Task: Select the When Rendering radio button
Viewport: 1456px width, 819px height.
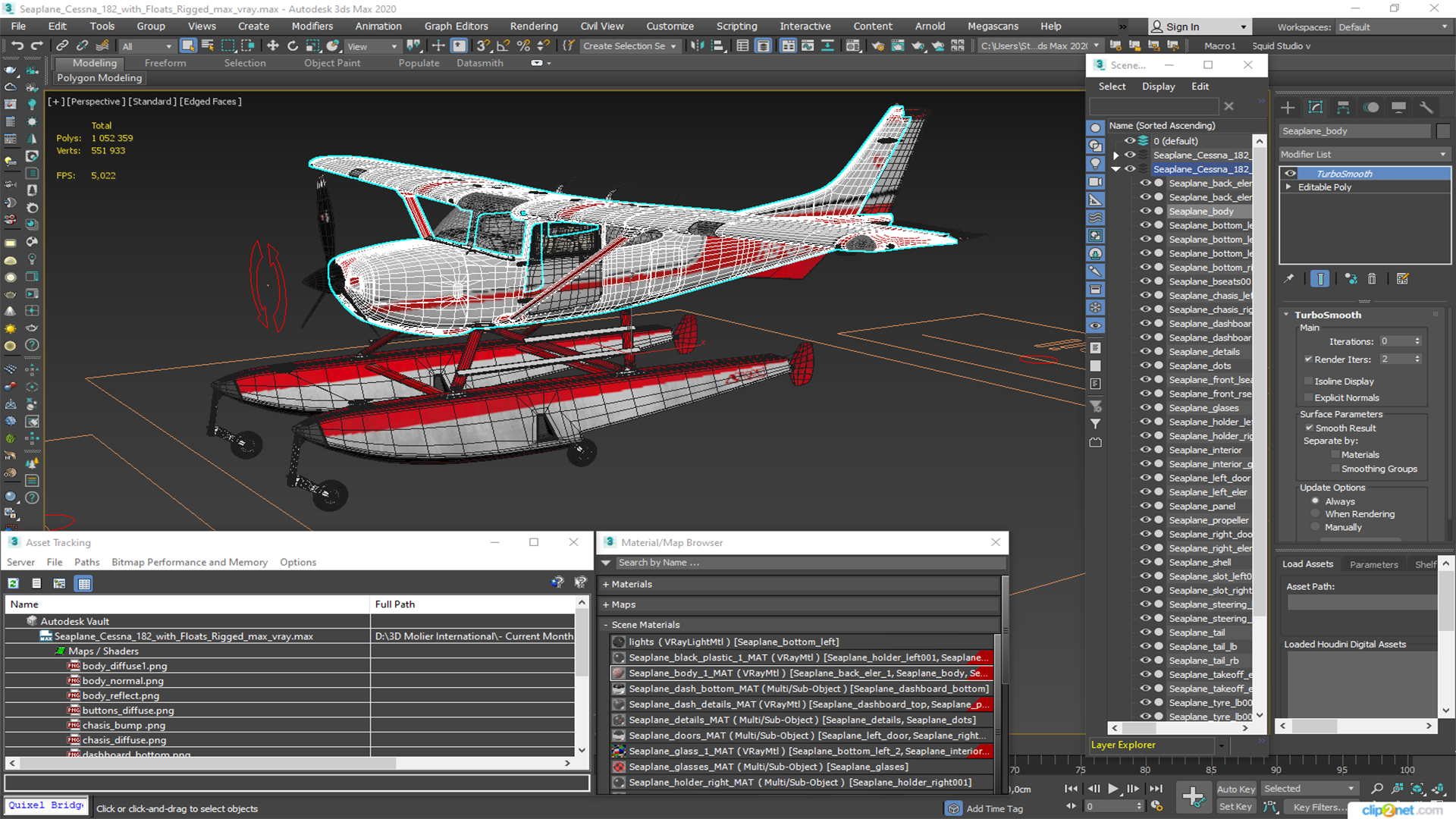Action: [1316, 514]
